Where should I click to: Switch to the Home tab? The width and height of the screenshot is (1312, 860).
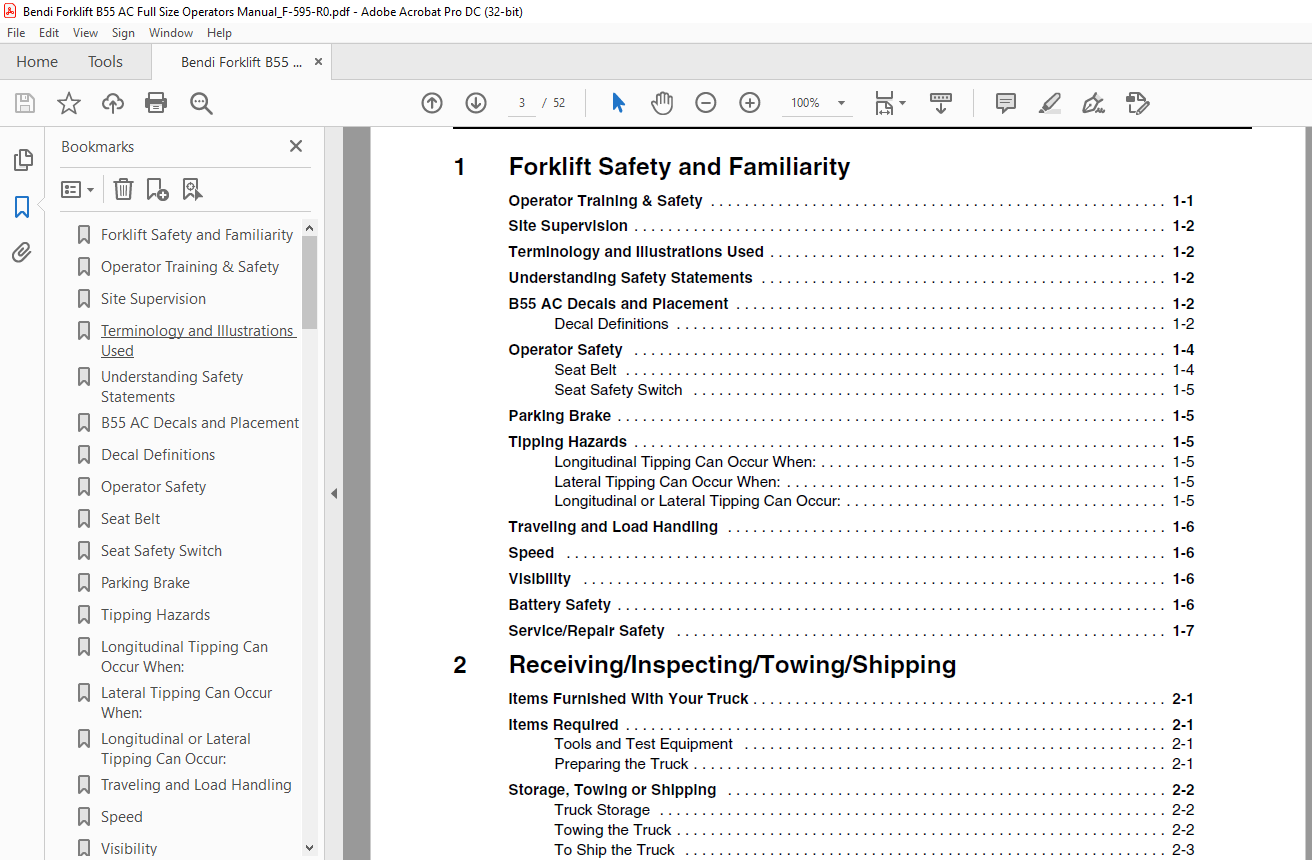[37, 62]
